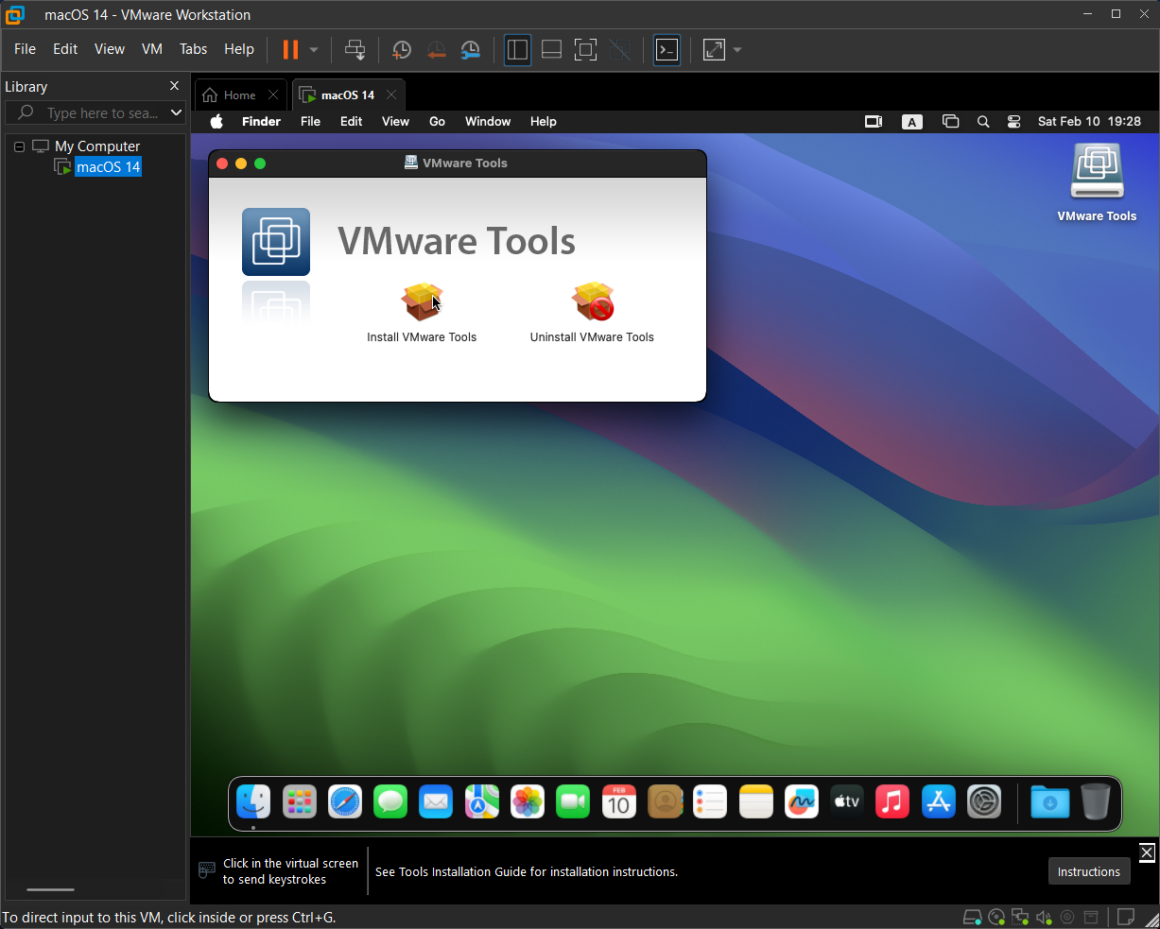Open VMware Tools disk on macOS desktop
This screenshot has height=929, width=1160.
(x=1096, y=182)
